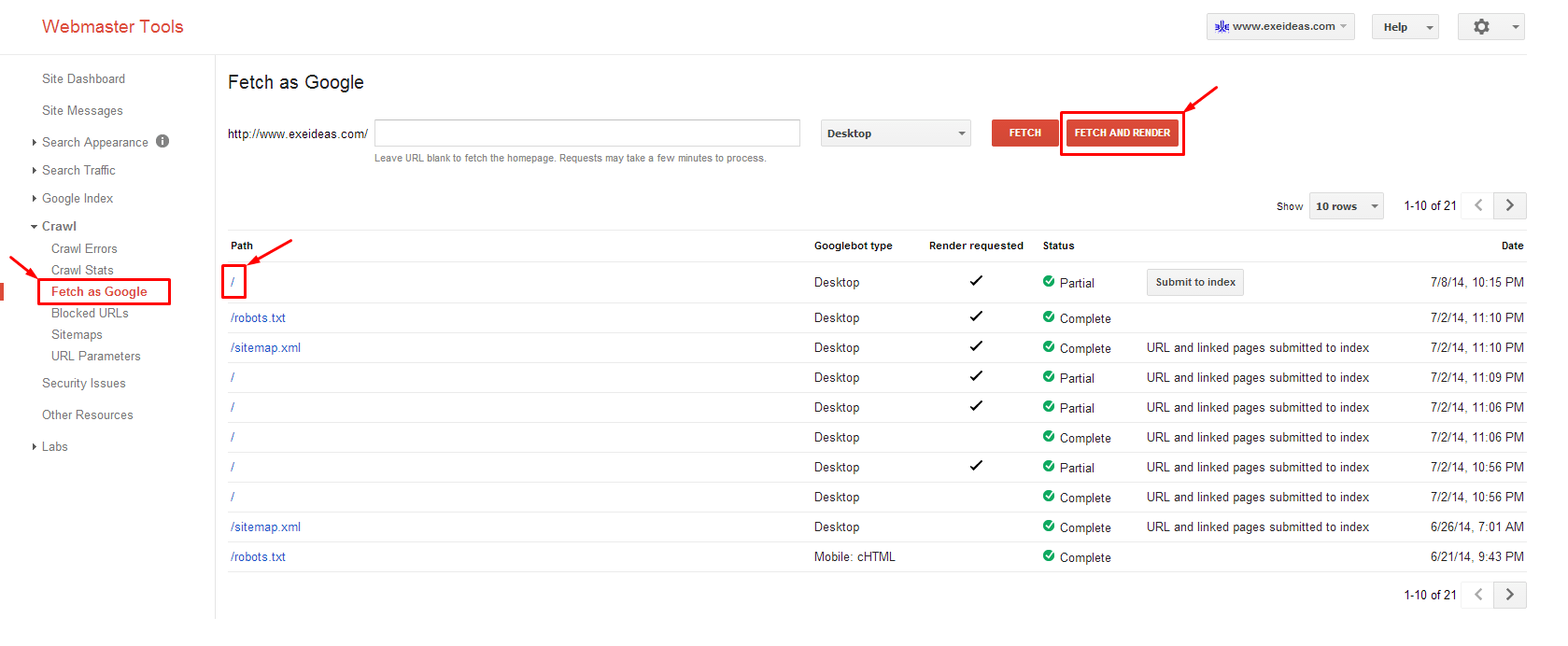The width and height of the screenshot is (1568, 646).
Task: Open the 10 rows show dropdown
Action: (x=1347, y=206)
